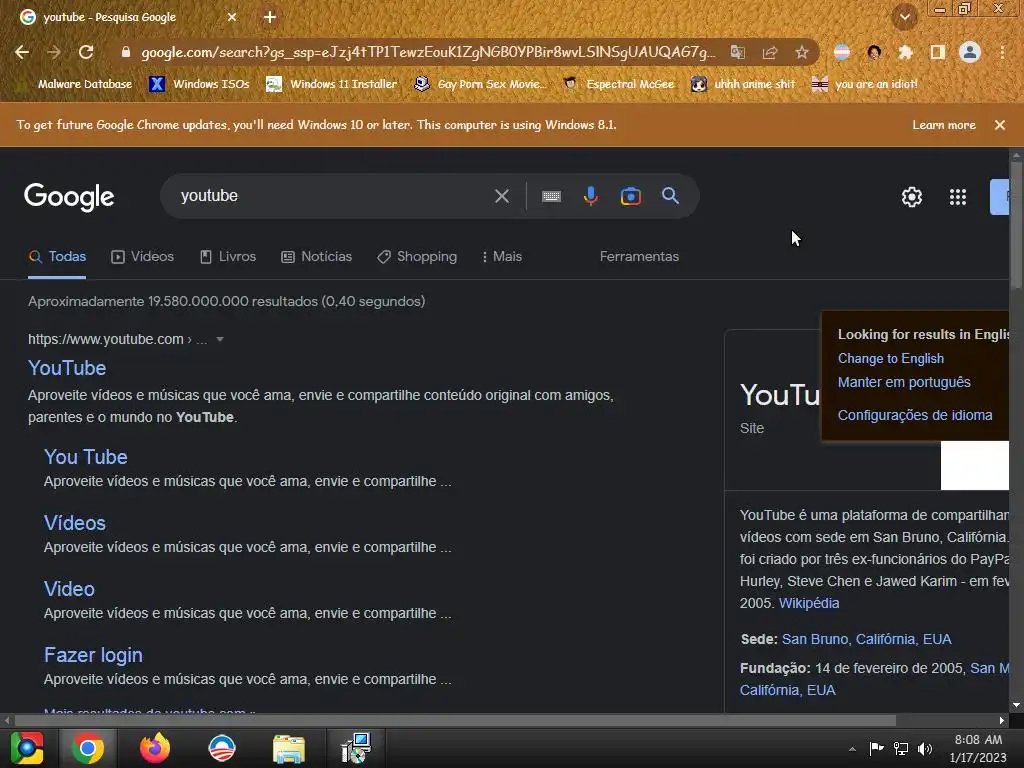The image size is (1024, 768).
Task: Dismiss the Chrome update notification bar
Action: pyautogui.click(x=1000, y=125)
